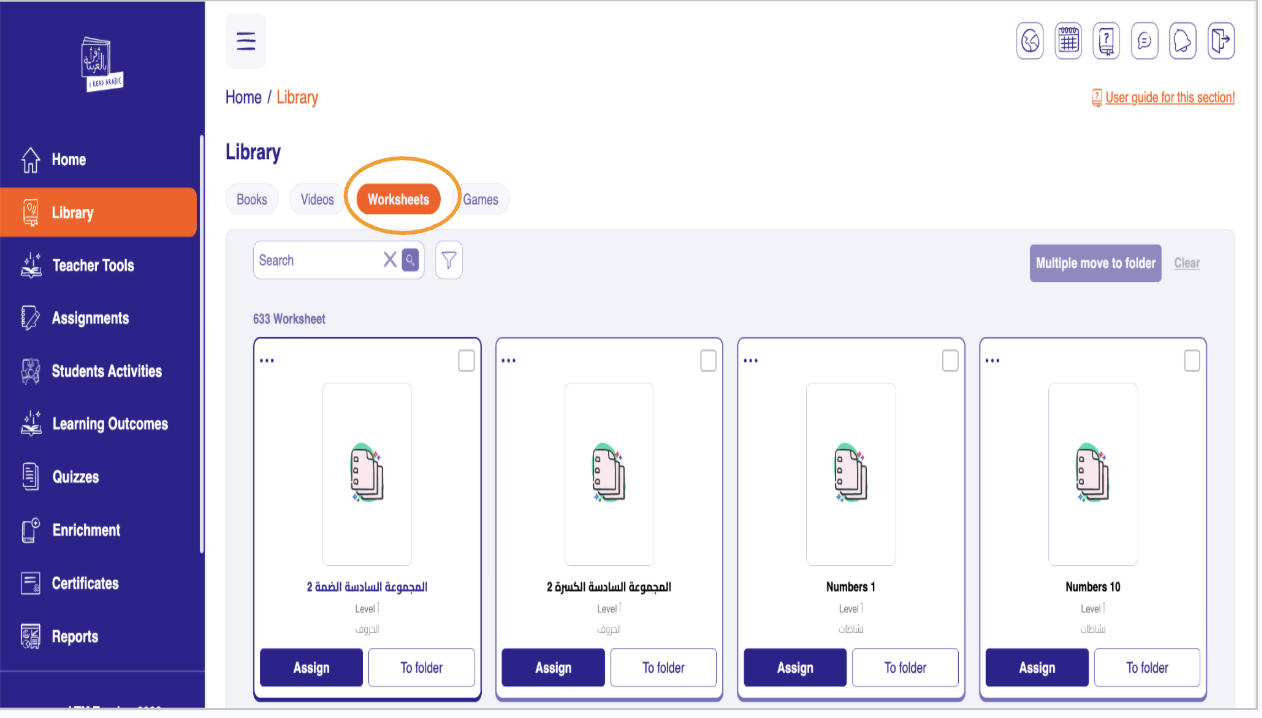Go to Teacher Tools in sidebar
The image size is (1262, 718).
point(93,265)
